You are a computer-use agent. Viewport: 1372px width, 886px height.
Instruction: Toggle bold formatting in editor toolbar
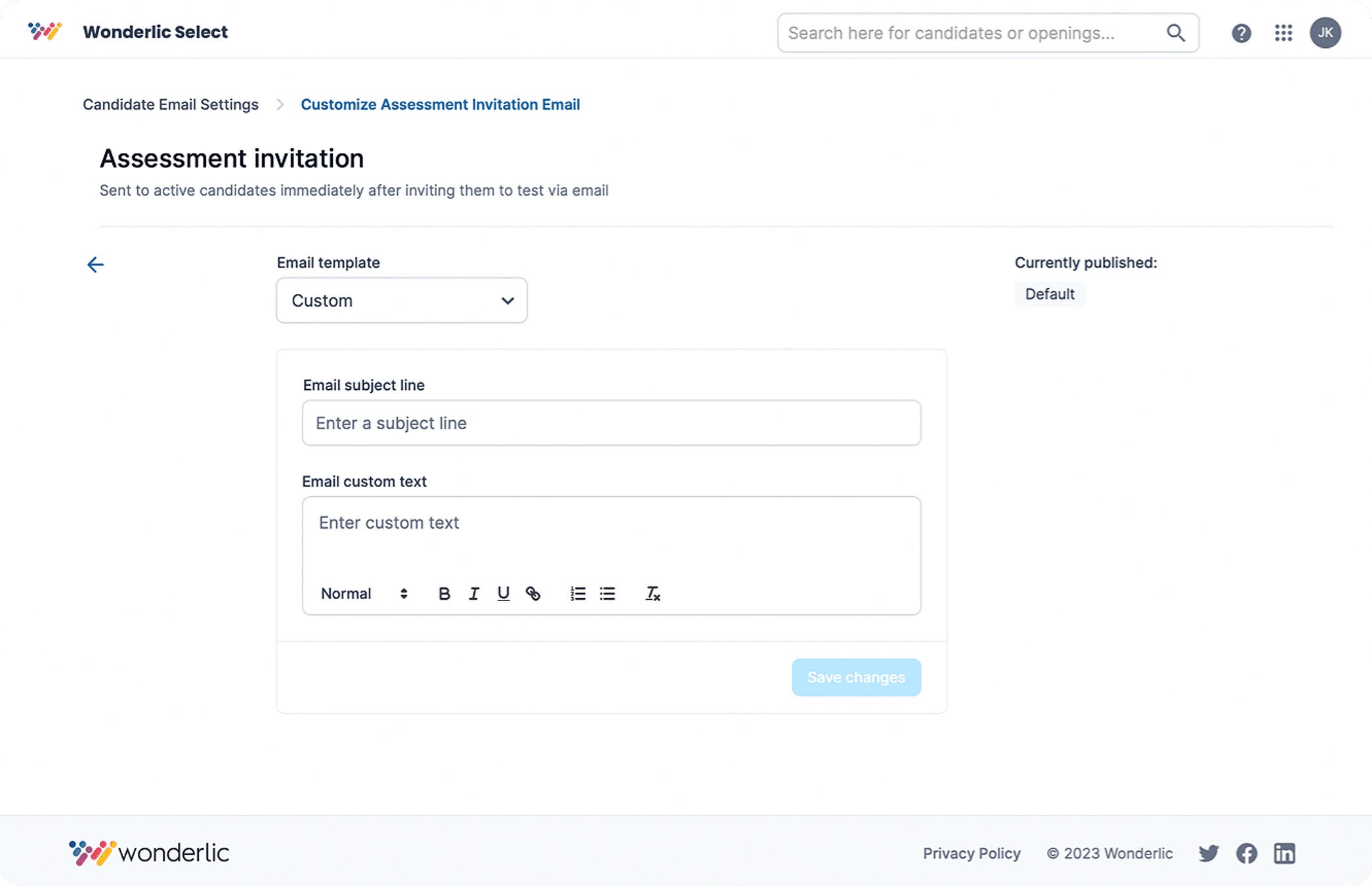[x=444, y=594]
